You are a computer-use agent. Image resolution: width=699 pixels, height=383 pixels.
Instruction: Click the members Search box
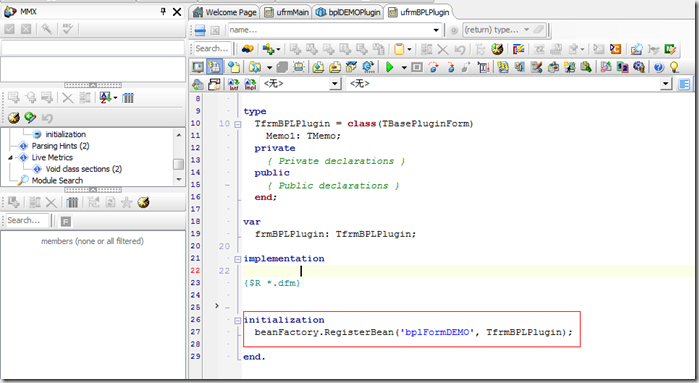[27, 220]
